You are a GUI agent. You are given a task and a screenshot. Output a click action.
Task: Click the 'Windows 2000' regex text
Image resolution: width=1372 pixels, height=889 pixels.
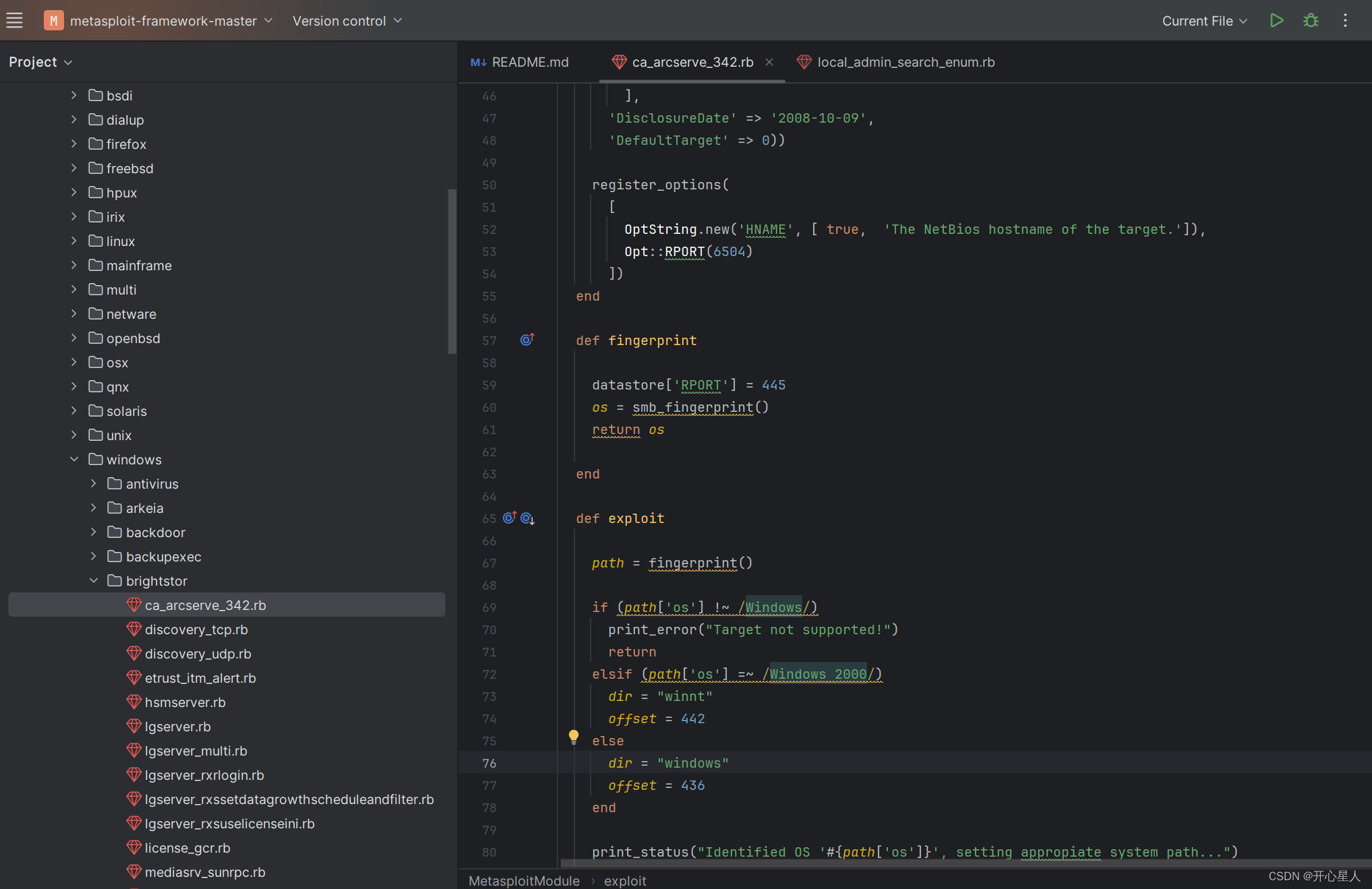(x=818, y=674)
